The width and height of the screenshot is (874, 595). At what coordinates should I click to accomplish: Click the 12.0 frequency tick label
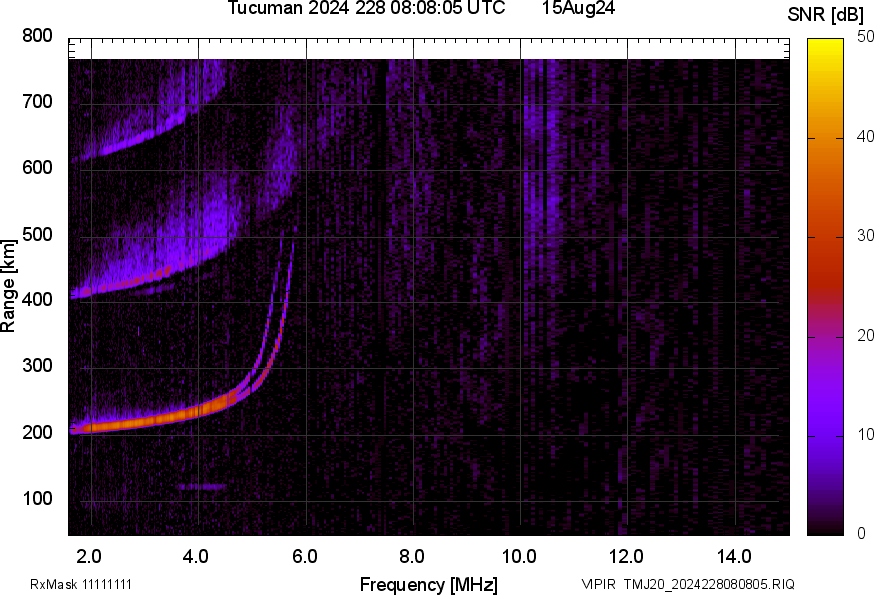tap(627, 557)
